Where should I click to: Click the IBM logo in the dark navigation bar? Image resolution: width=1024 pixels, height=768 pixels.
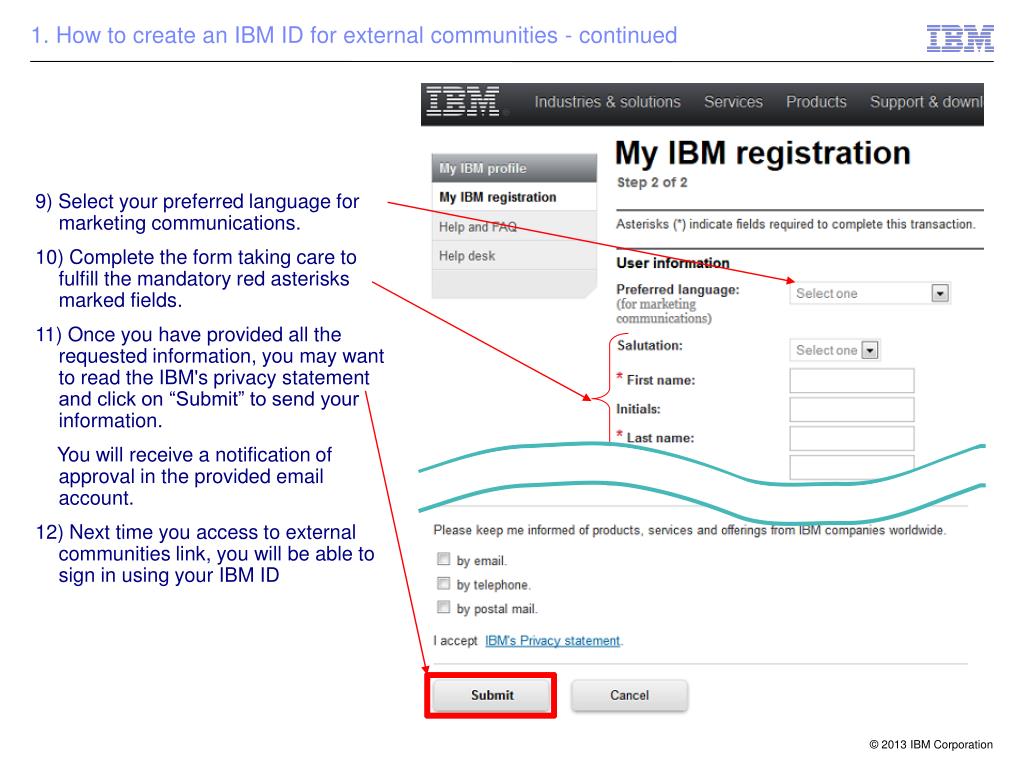462,102
